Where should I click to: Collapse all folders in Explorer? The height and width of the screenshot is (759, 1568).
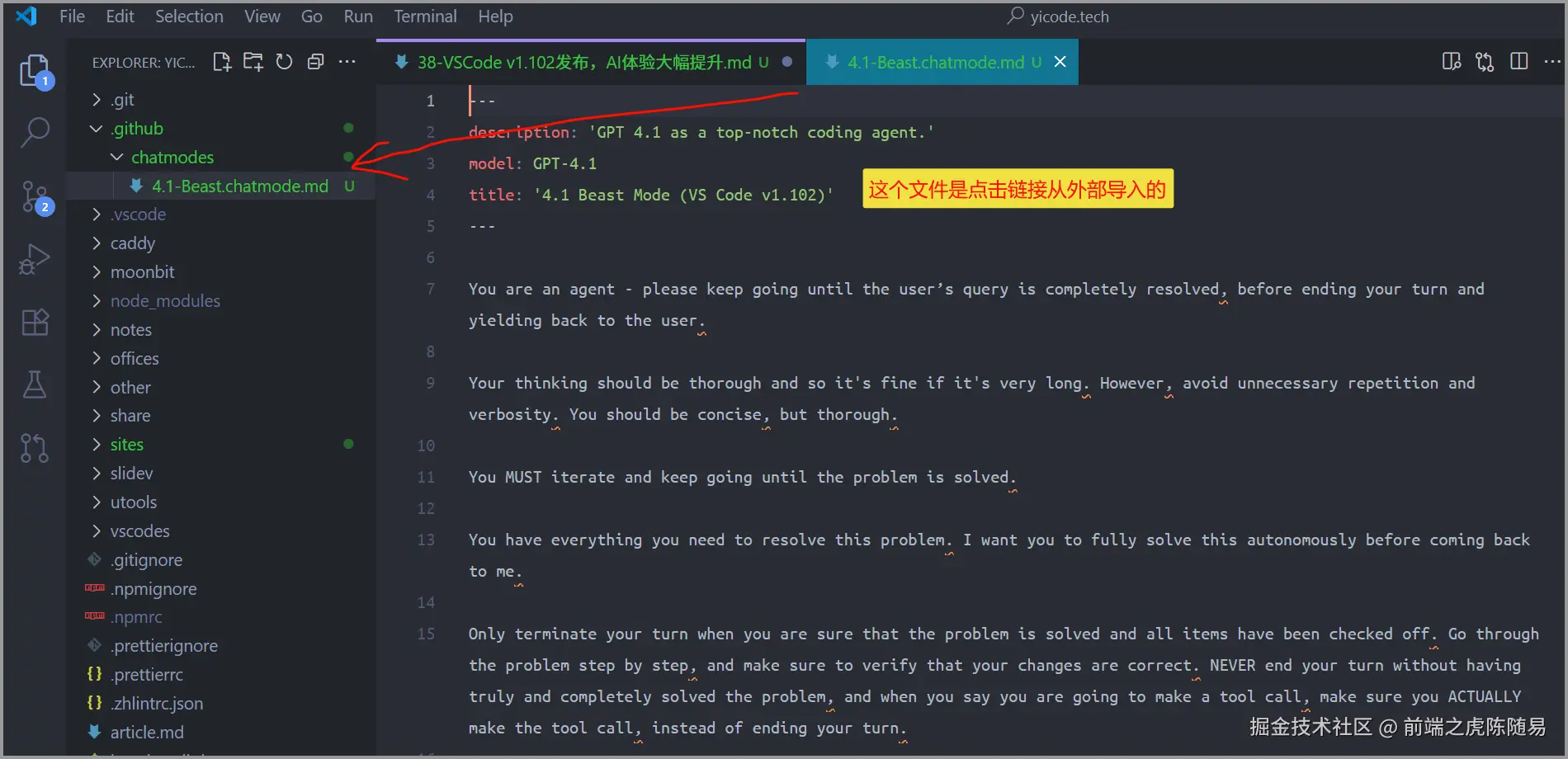point(315,62)
